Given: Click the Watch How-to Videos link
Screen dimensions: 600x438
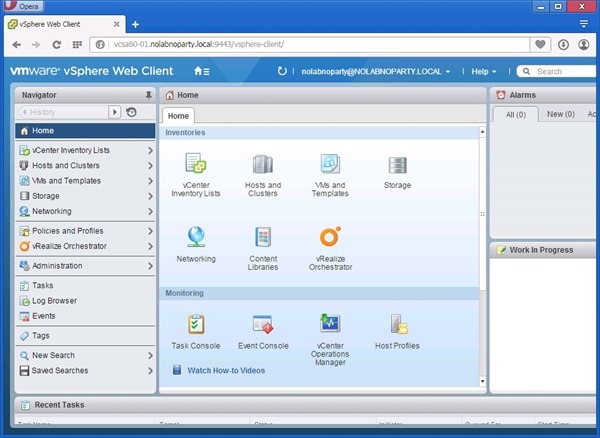Looking at the screenshot, I should click(226, 370).
